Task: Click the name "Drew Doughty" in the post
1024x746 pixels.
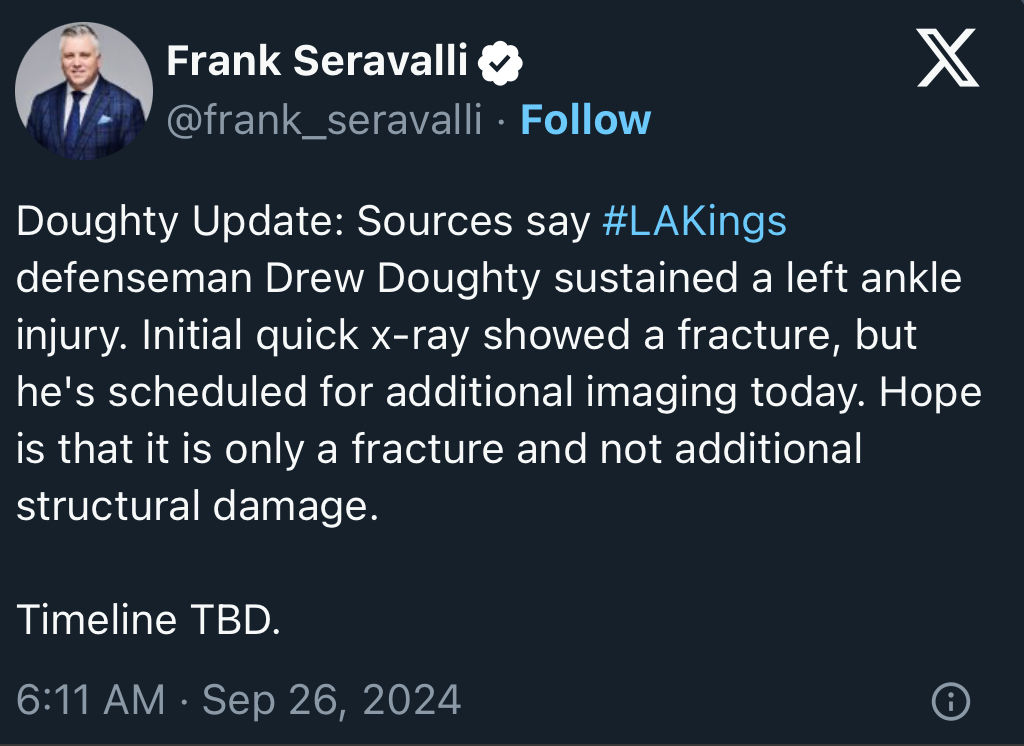Action: [x=403, y=278]
